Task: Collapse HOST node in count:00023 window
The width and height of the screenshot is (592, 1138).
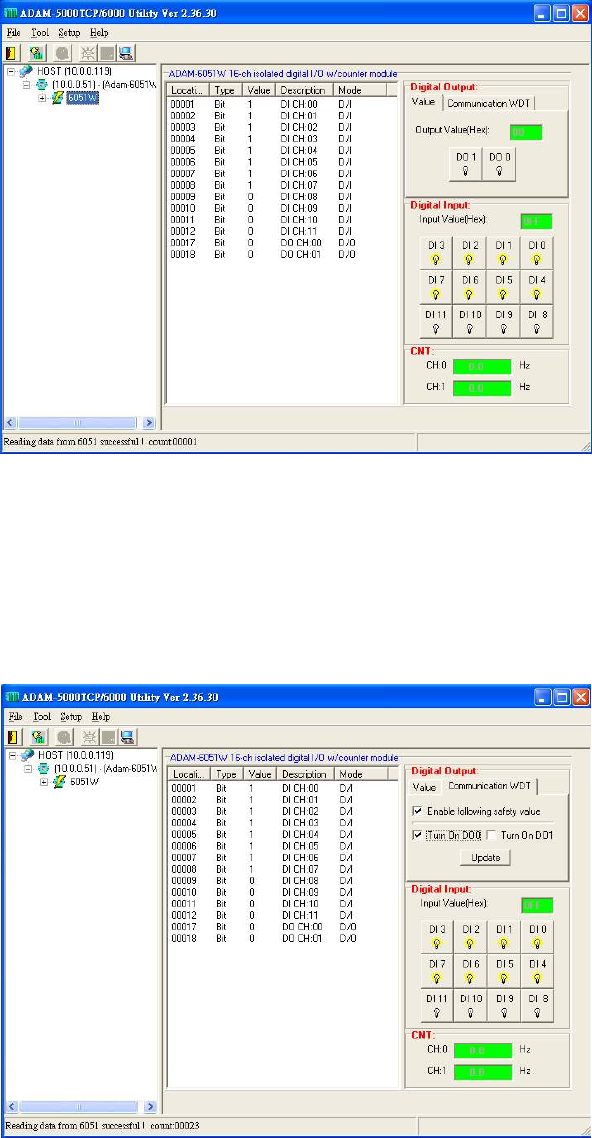Action: pyautogui.click(x=12, y=756)
